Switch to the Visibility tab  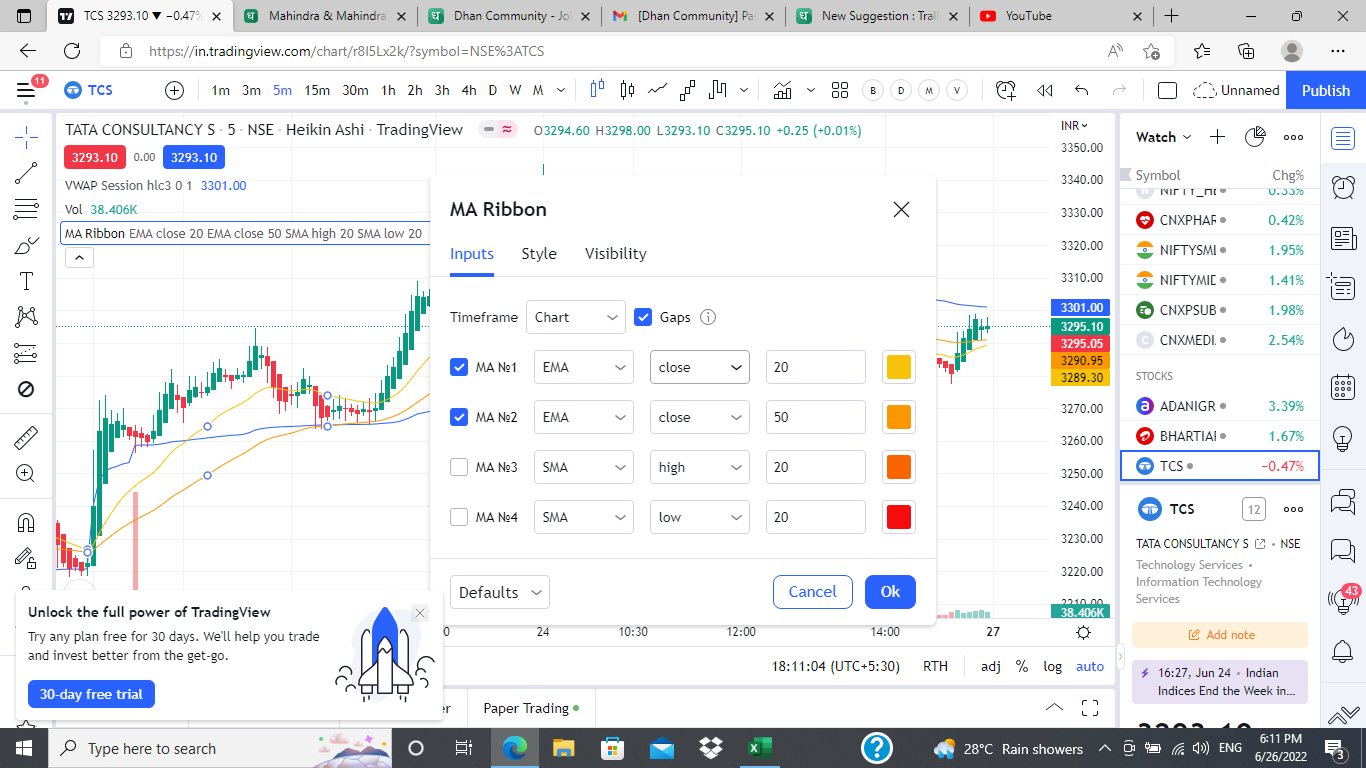pos(615,254)
